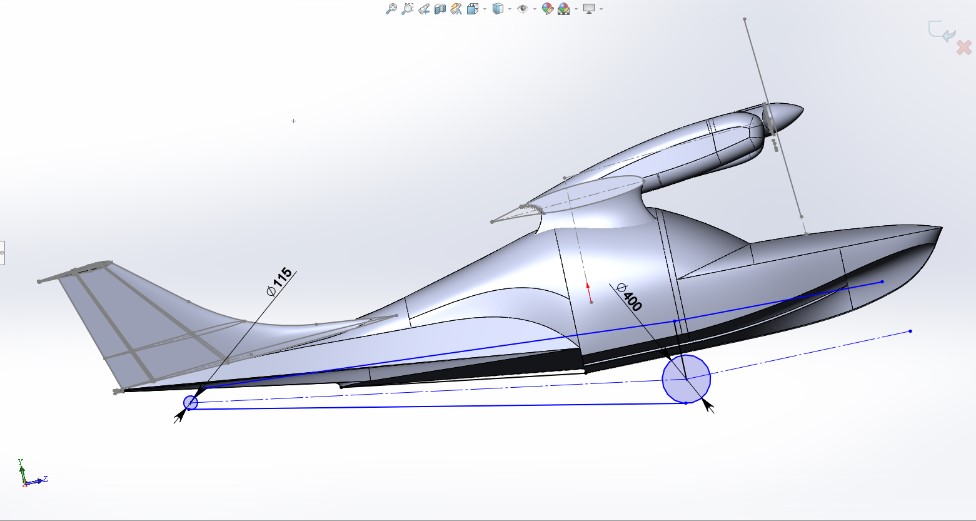Screen dimensions: 976x521
Task: Click the Apply Scene icon
Action: 564,9
